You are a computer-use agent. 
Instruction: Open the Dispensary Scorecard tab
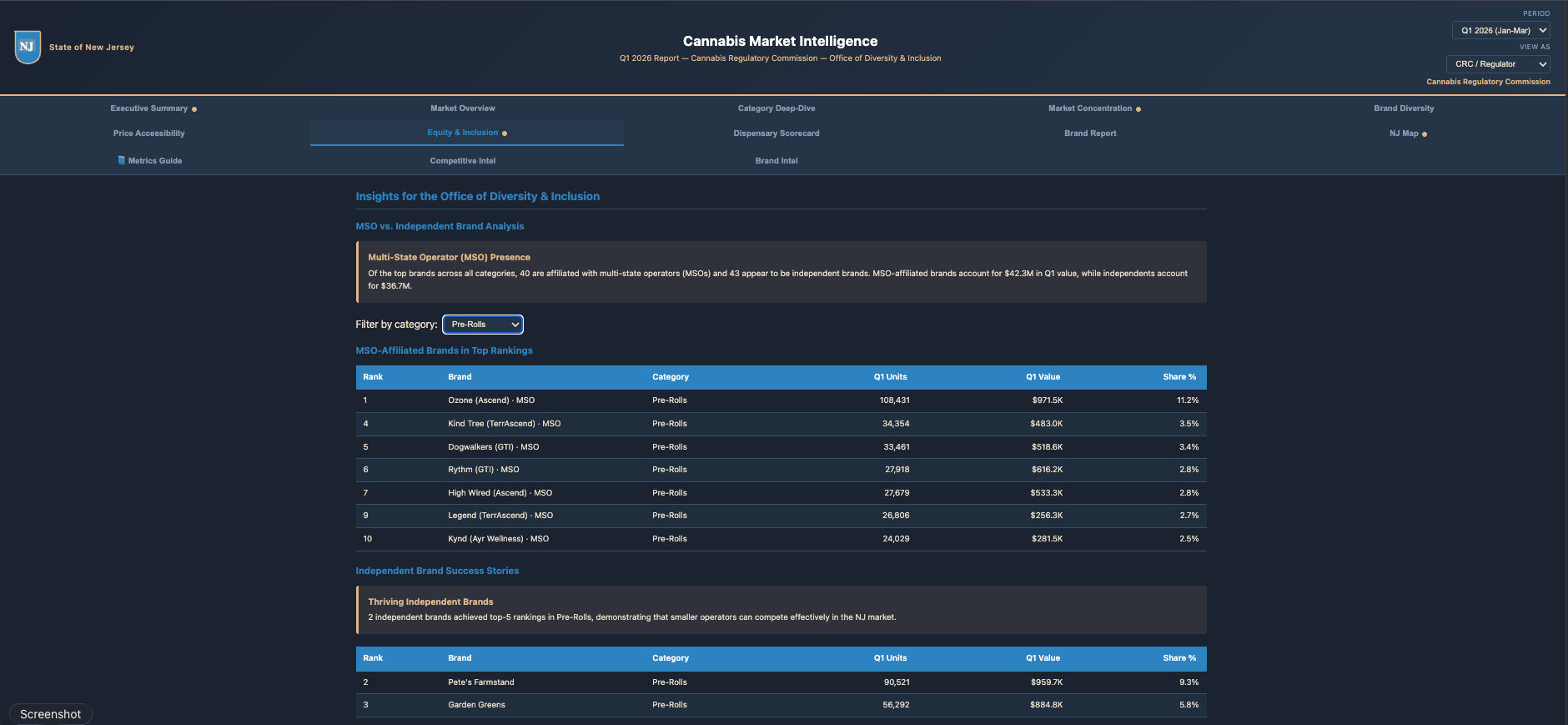tap(776, 133)
